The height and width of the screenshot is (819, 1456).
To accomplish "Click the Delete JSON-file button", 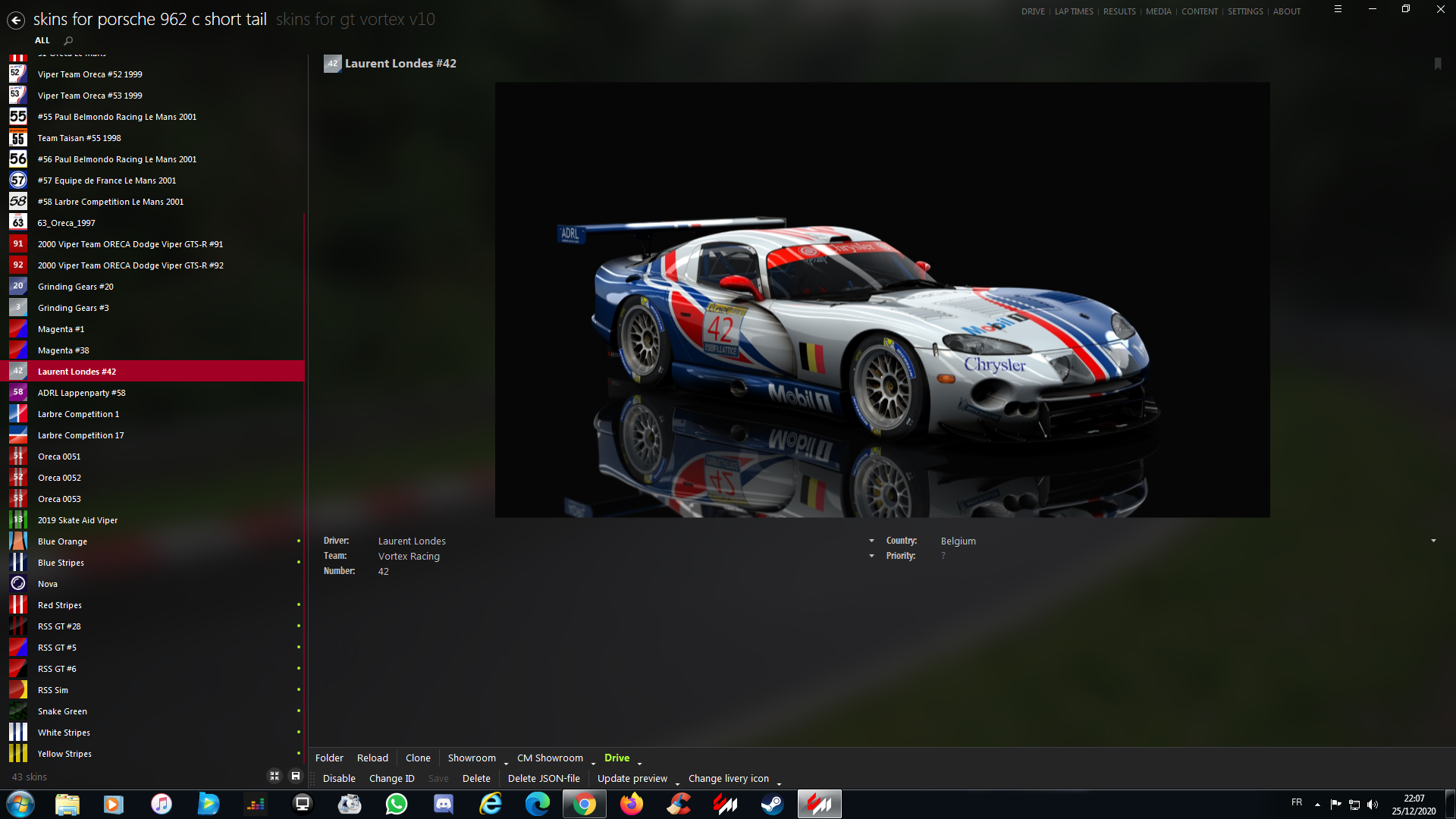I will [544, 778].
